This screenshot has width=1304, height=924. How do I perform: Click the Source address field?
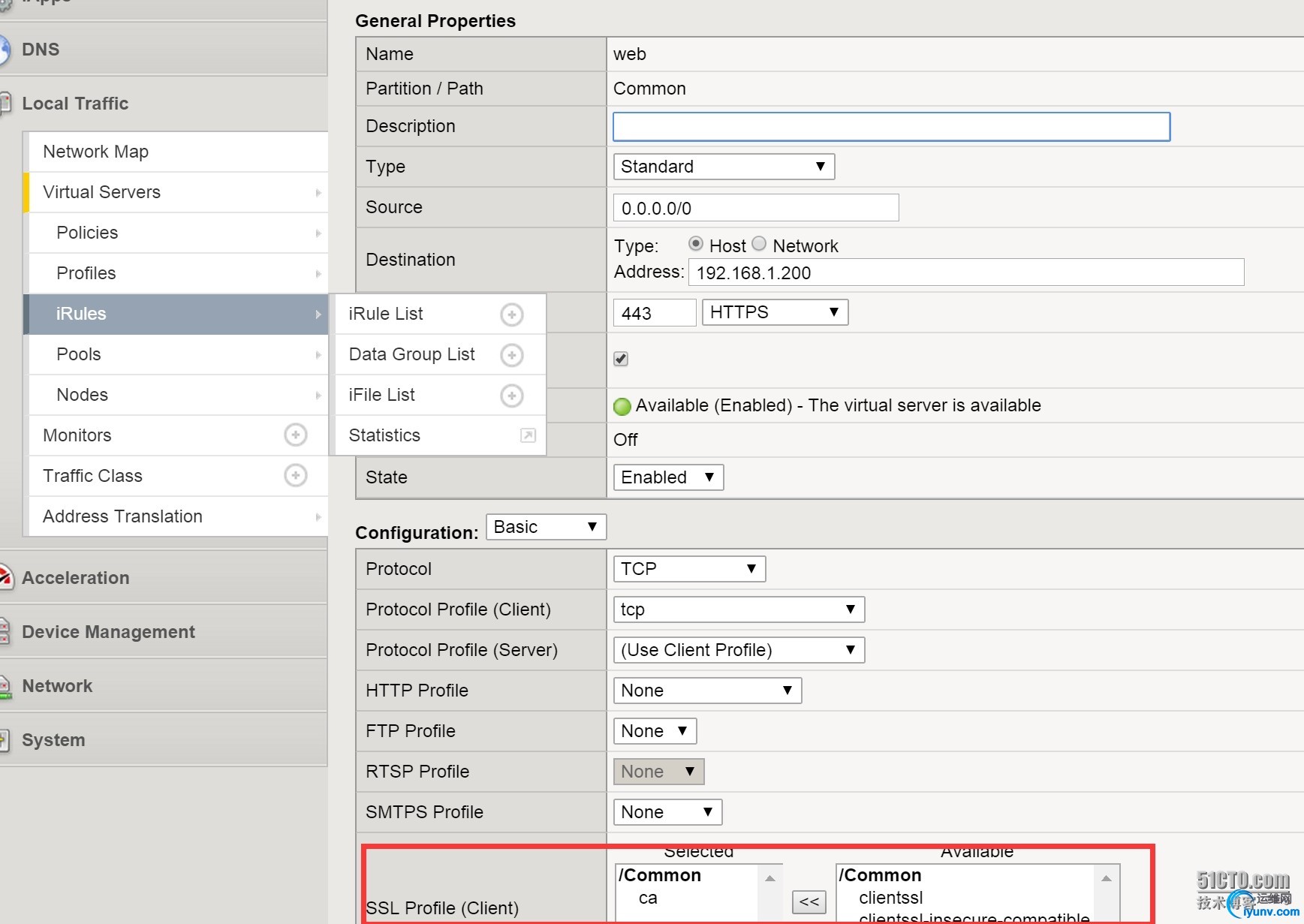[756, 208]
